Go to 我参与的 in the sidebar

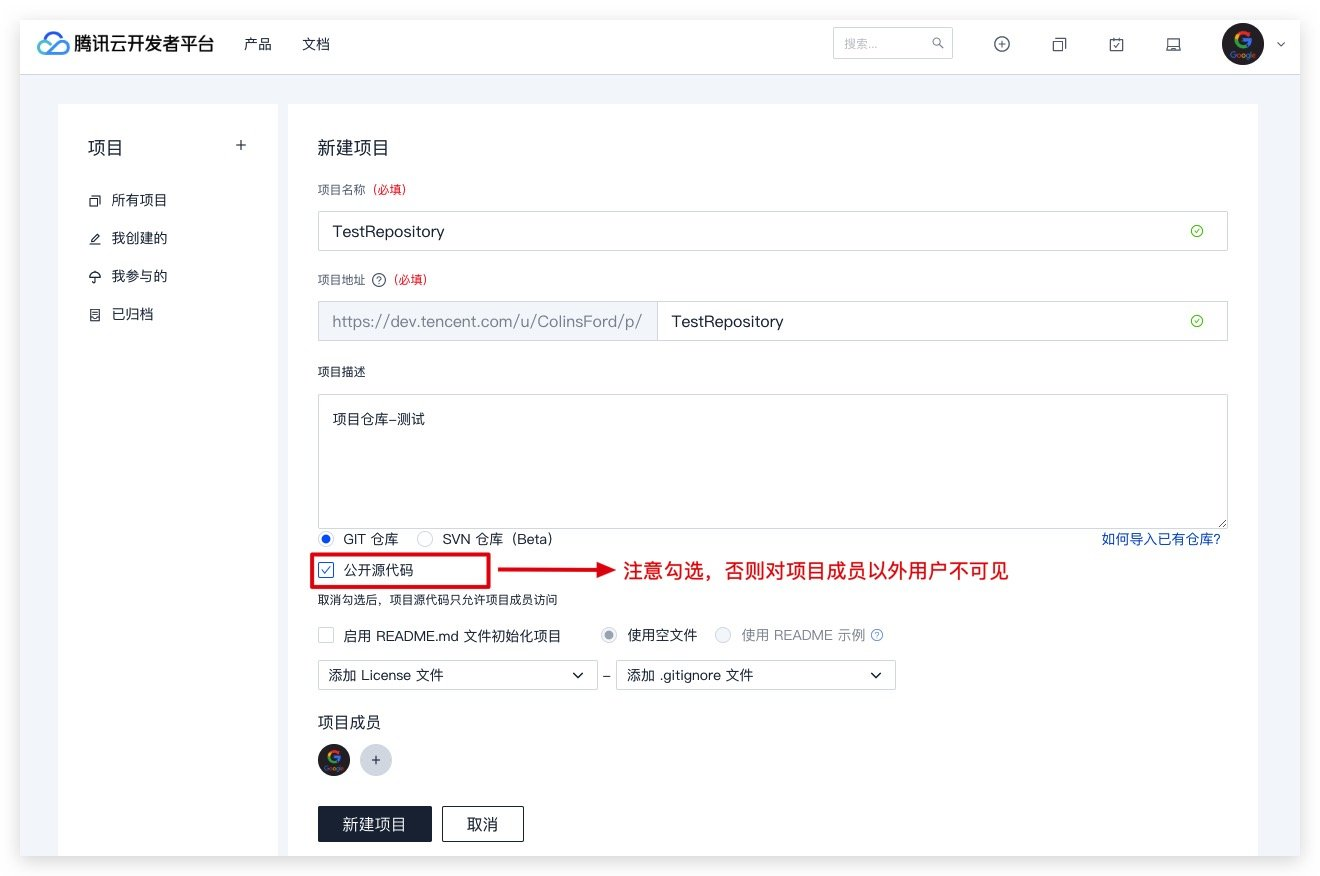[139, 277]
